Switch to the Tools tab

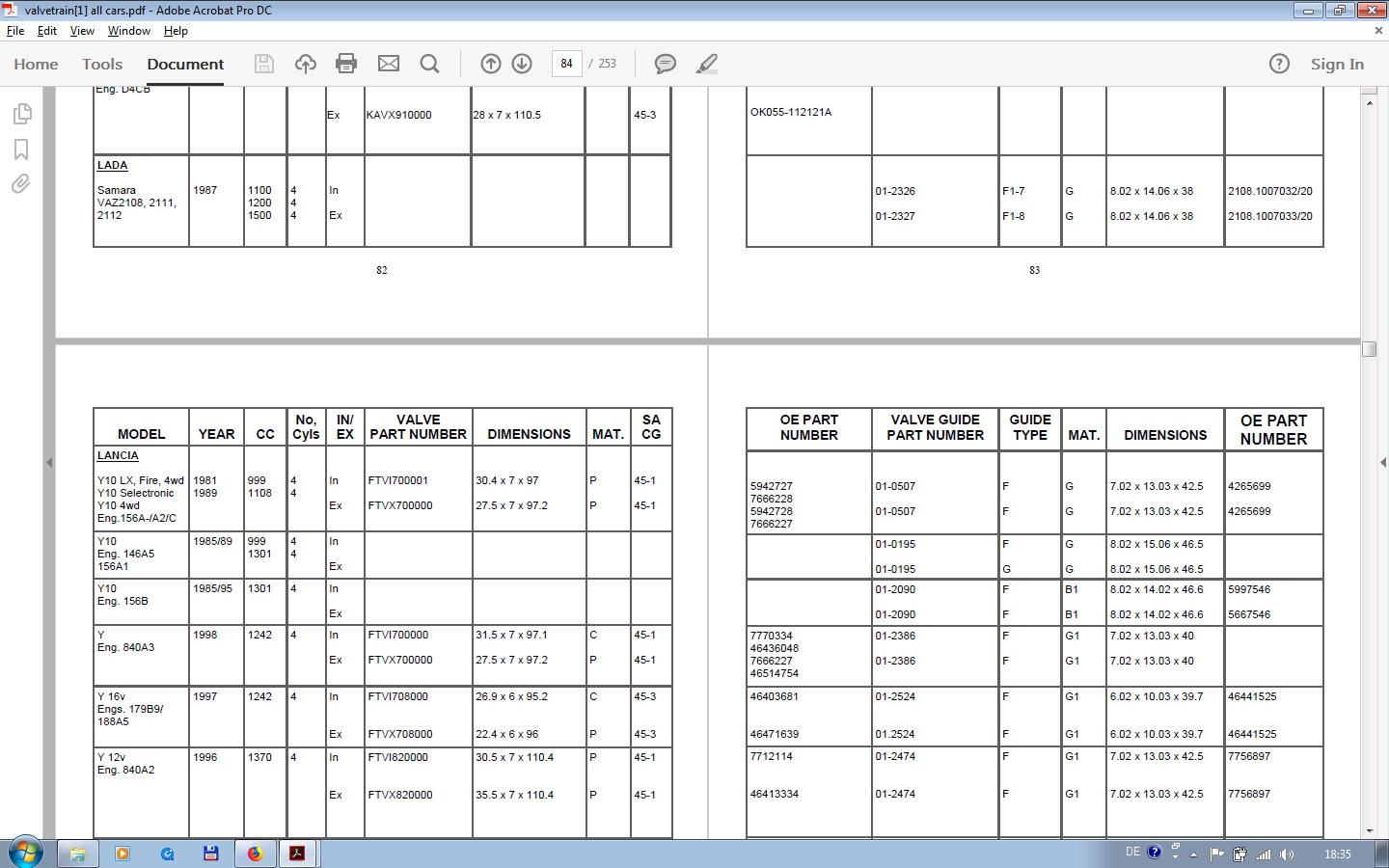click(x=102, y=64)
